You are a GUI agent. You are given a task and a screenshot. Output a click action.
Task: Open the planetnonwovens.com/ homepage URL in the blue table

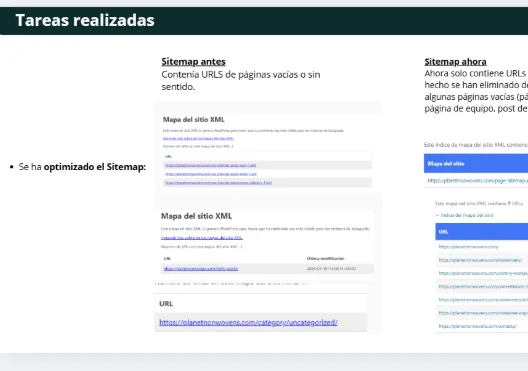[x=468, y=247]
